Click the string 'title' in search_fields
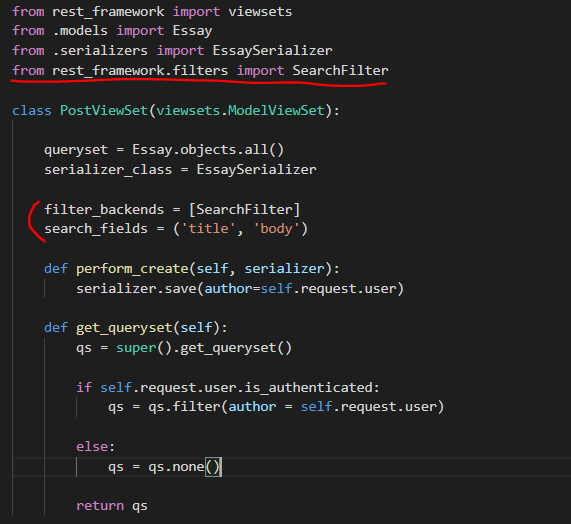 (208, 229)
